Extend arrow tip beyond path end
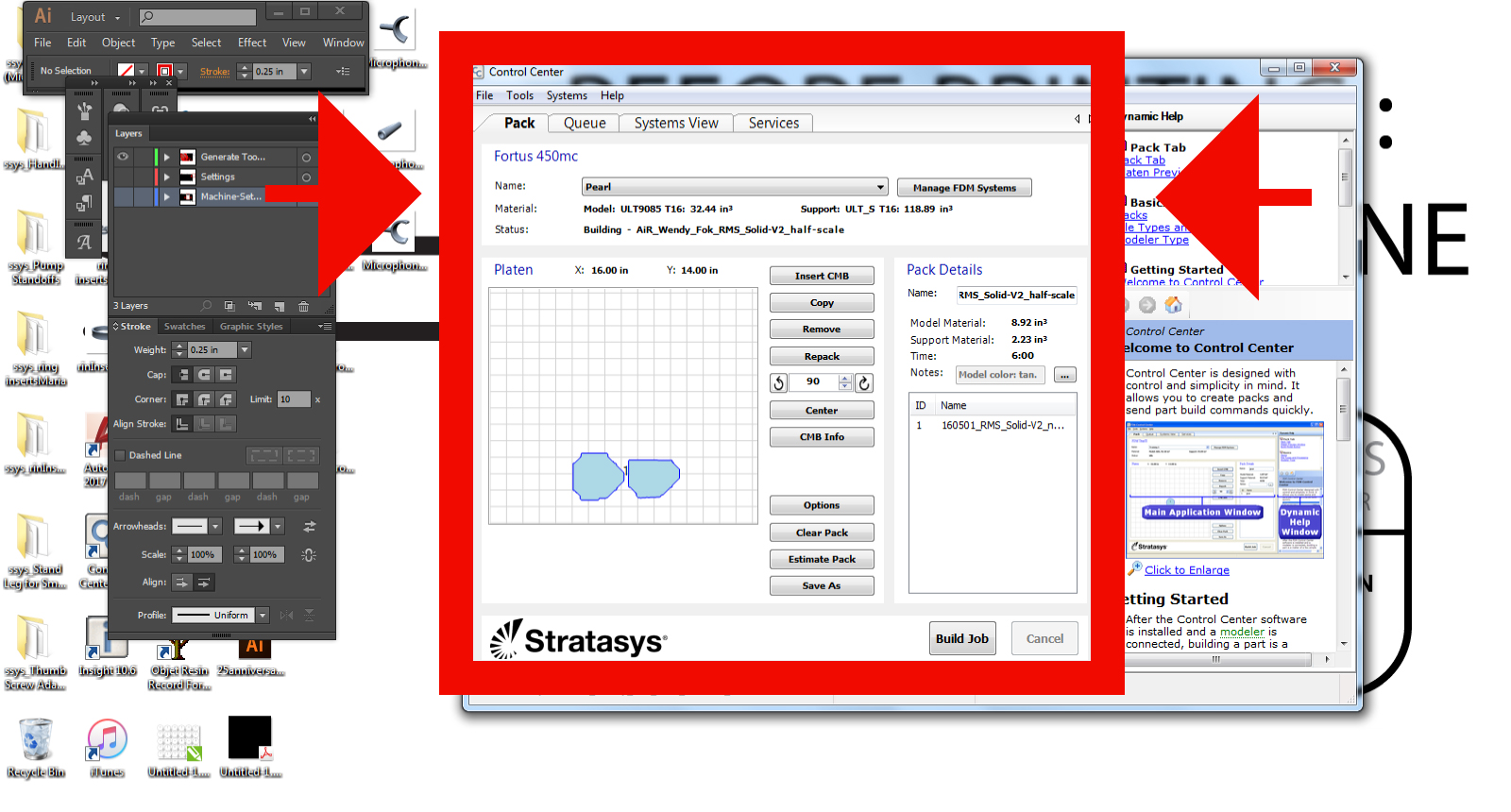The image size is (1511, 812). tap(181, 583)
